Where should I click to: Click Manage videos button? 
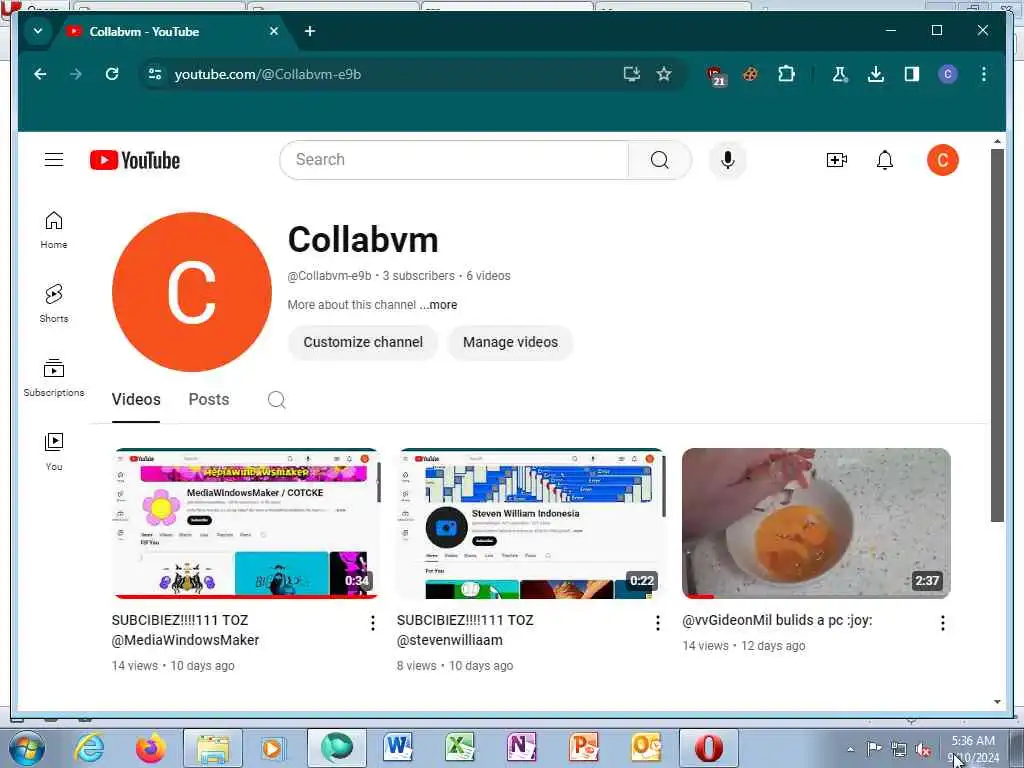point(511,342)
